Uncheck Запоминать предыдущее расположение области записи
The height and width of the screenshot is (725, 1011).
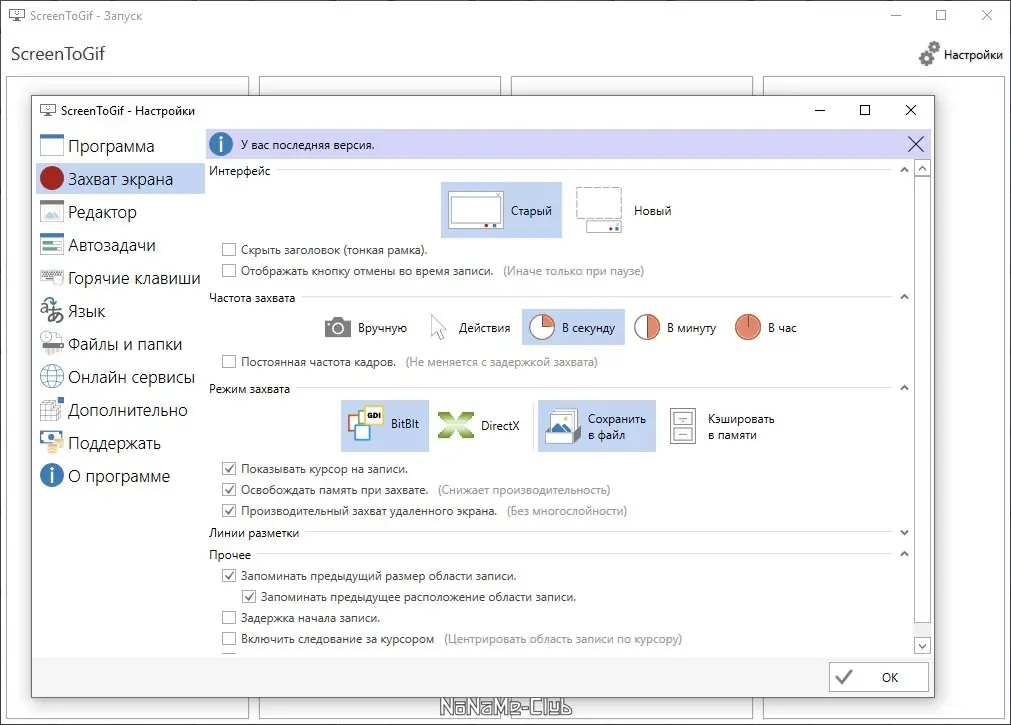point(249,597)
